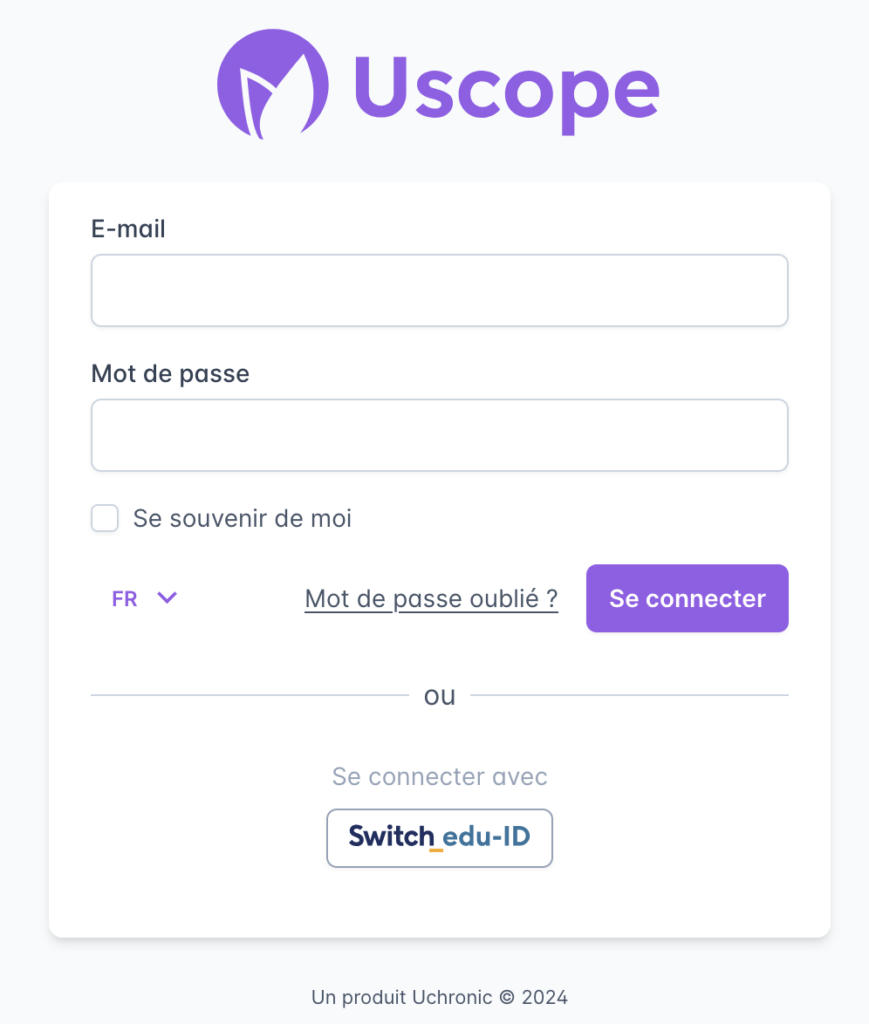Click the Se connecter avec caption
Image resolution: width=869 pixels, height=1024 pixels.
(439, 777)
